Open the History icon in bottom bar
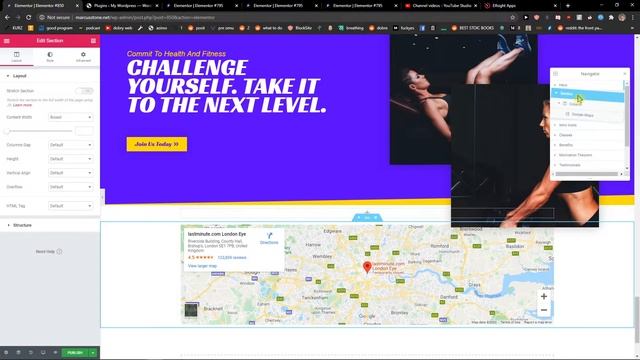 (31, 352)
